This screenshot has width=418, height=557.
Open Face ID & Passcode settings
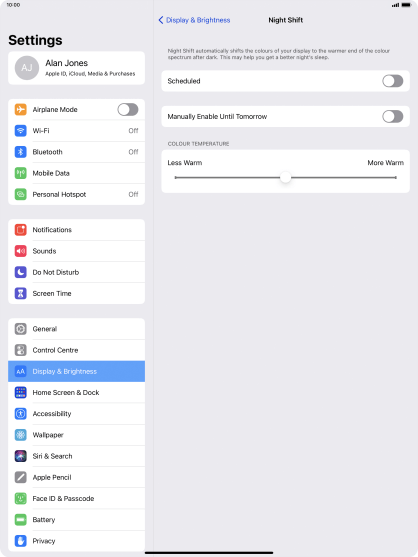[76, 499]
